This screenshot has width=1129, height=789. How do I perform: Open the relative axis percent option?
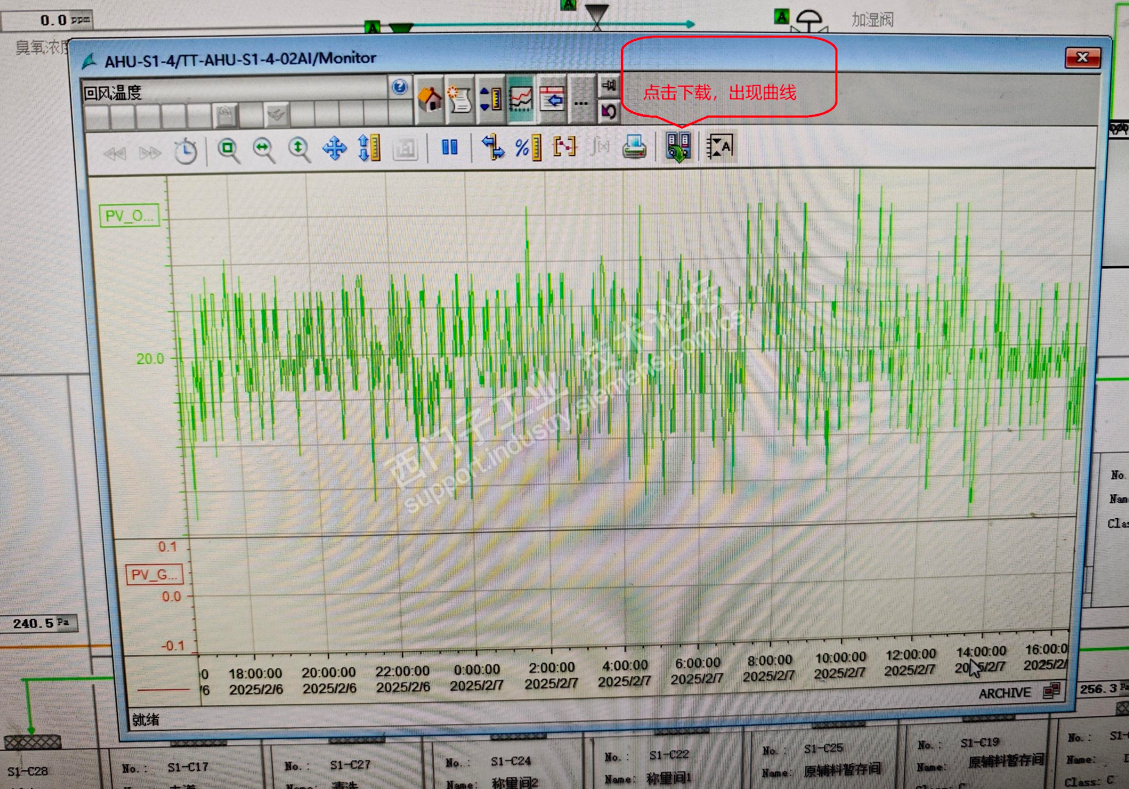527,148
